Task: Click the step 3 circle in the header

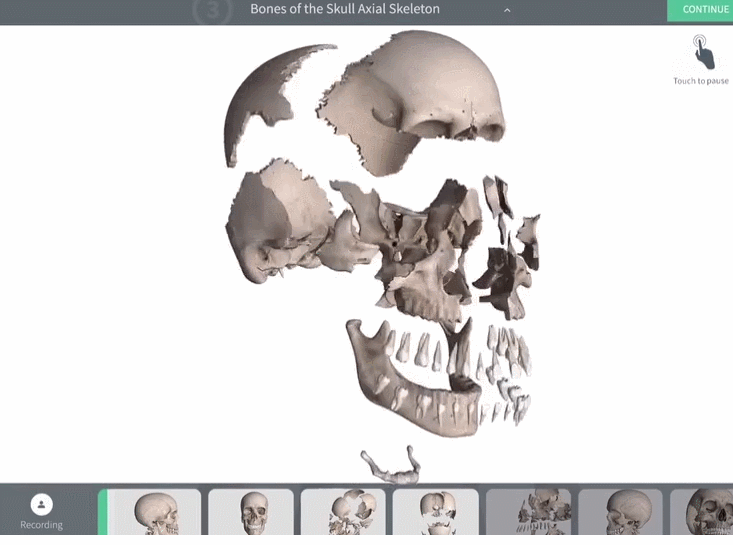Action: point(213,10)
